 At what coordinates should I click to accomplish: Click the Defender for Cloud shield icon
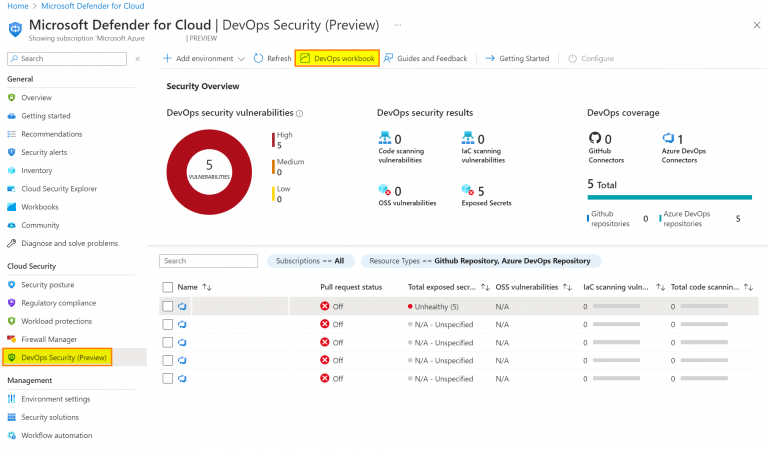pyautogui.click(x=15, y=29)
